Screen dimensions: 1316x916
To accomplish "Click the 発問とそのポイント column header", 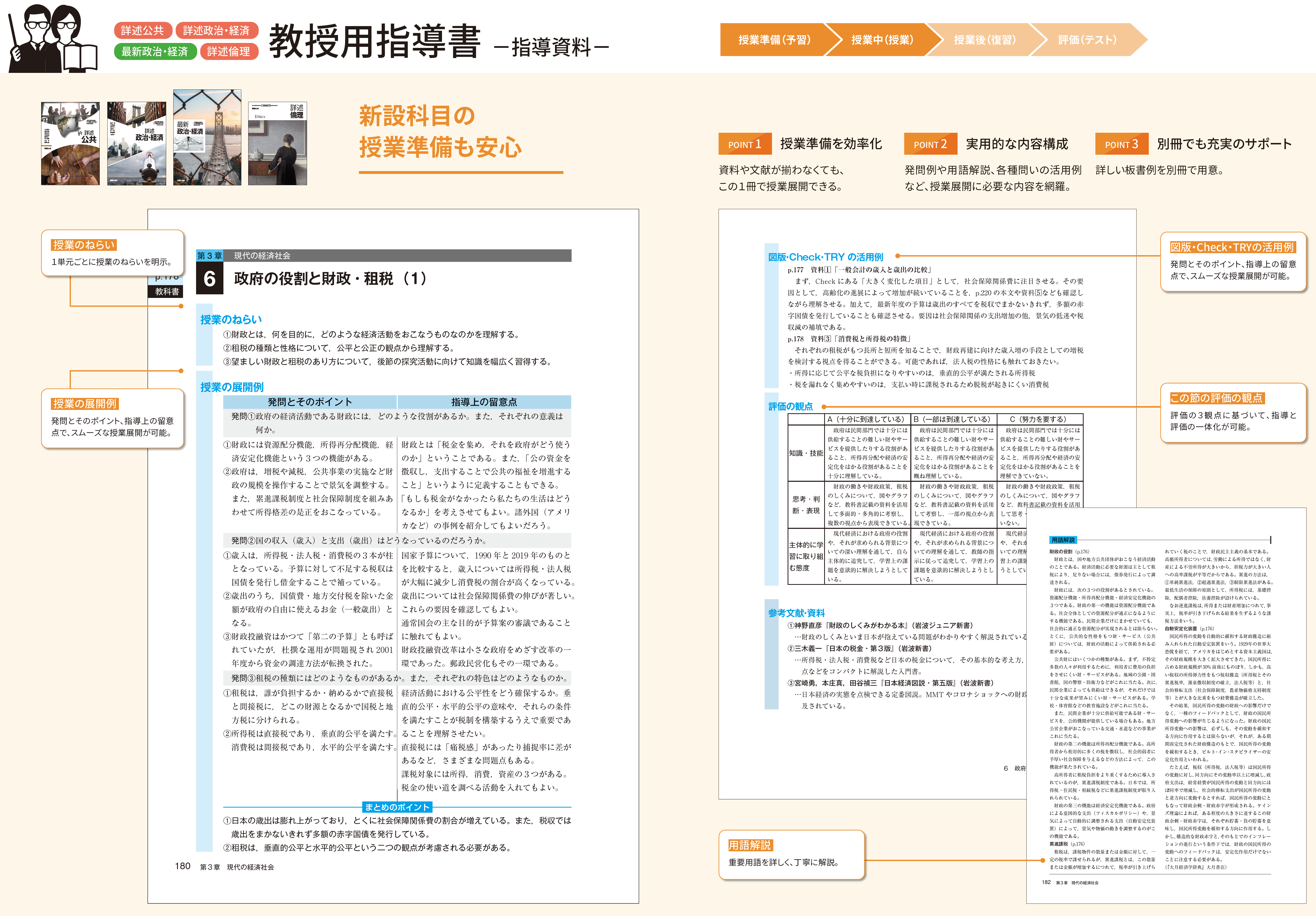I will [x=310, y=402].
